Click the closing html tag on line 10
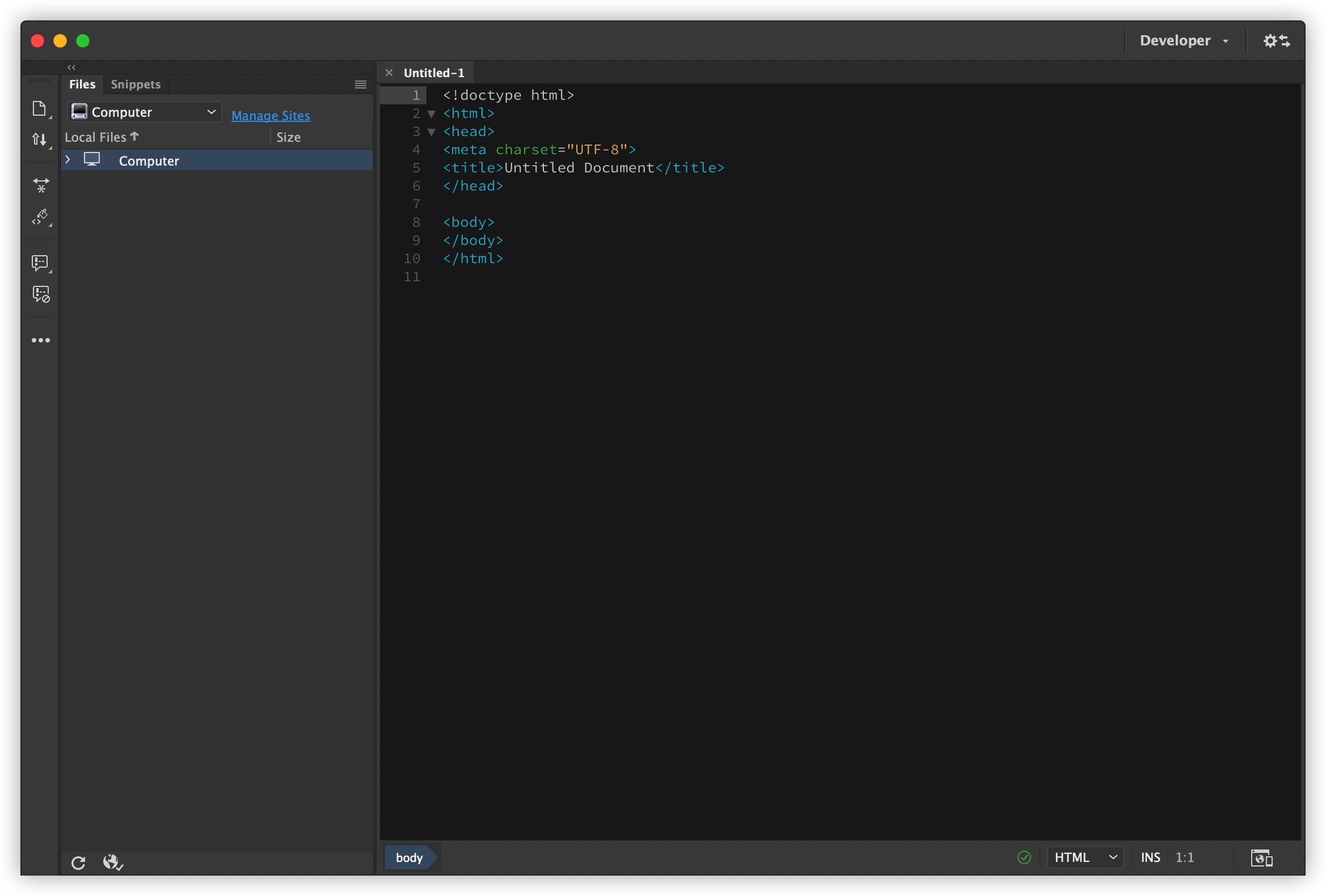Viewport: 1326px width, 896px height. click(x=473, y=259)
